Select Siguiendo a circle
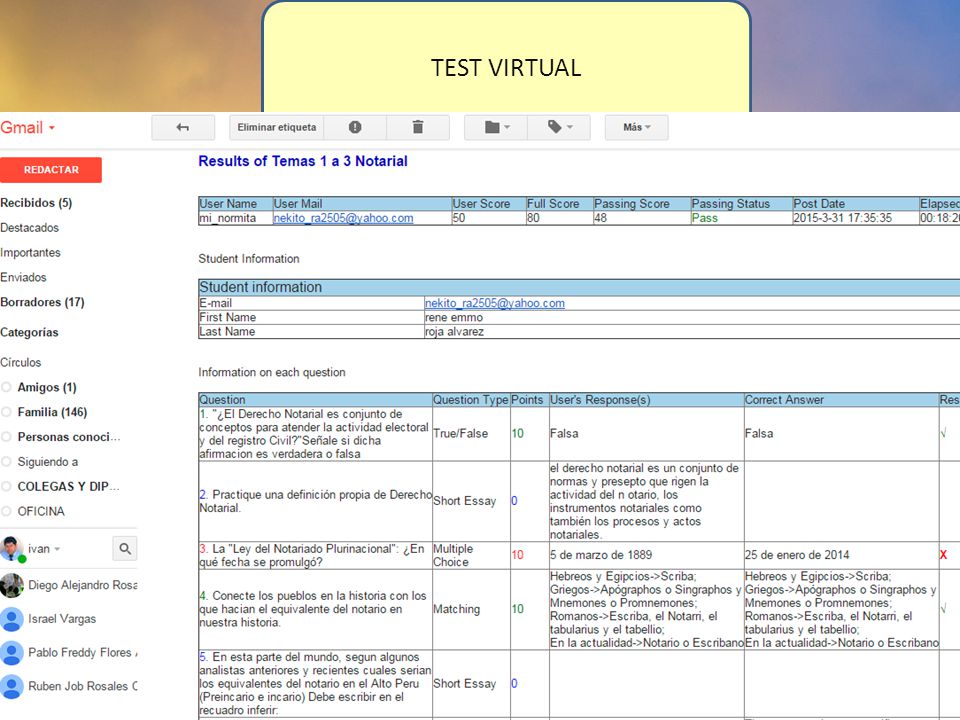This screenshot has width=960, height=720. click(x=48, y=462)
